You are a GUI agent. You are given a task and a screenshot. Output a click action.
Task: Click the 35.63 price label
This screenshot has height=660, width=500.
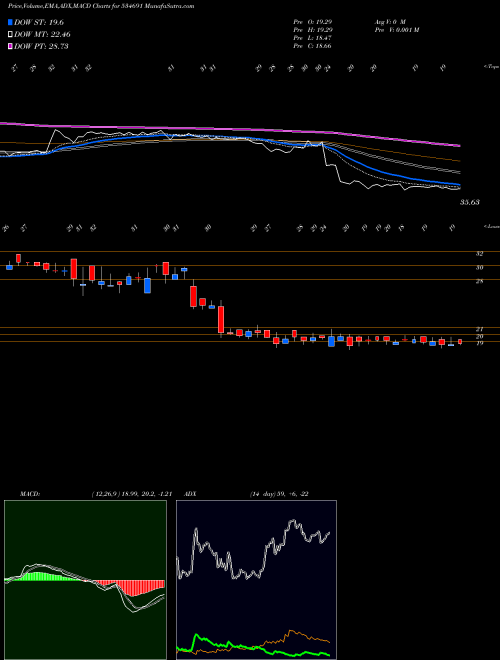point(470,202)
